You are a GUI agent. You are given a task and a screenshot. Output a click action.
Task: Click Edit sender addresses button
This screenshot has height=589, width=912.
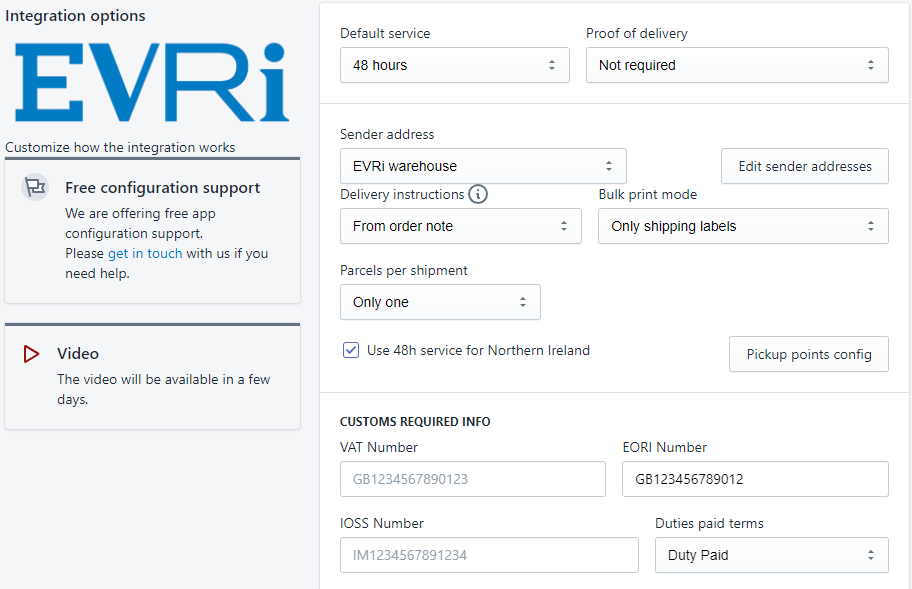(805, 166)
